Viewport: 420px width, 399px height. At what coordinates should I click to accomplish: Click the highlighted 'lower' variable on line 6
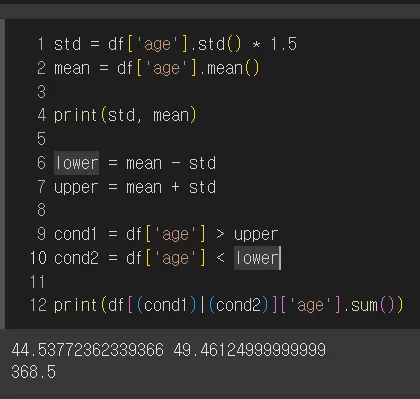76,163
